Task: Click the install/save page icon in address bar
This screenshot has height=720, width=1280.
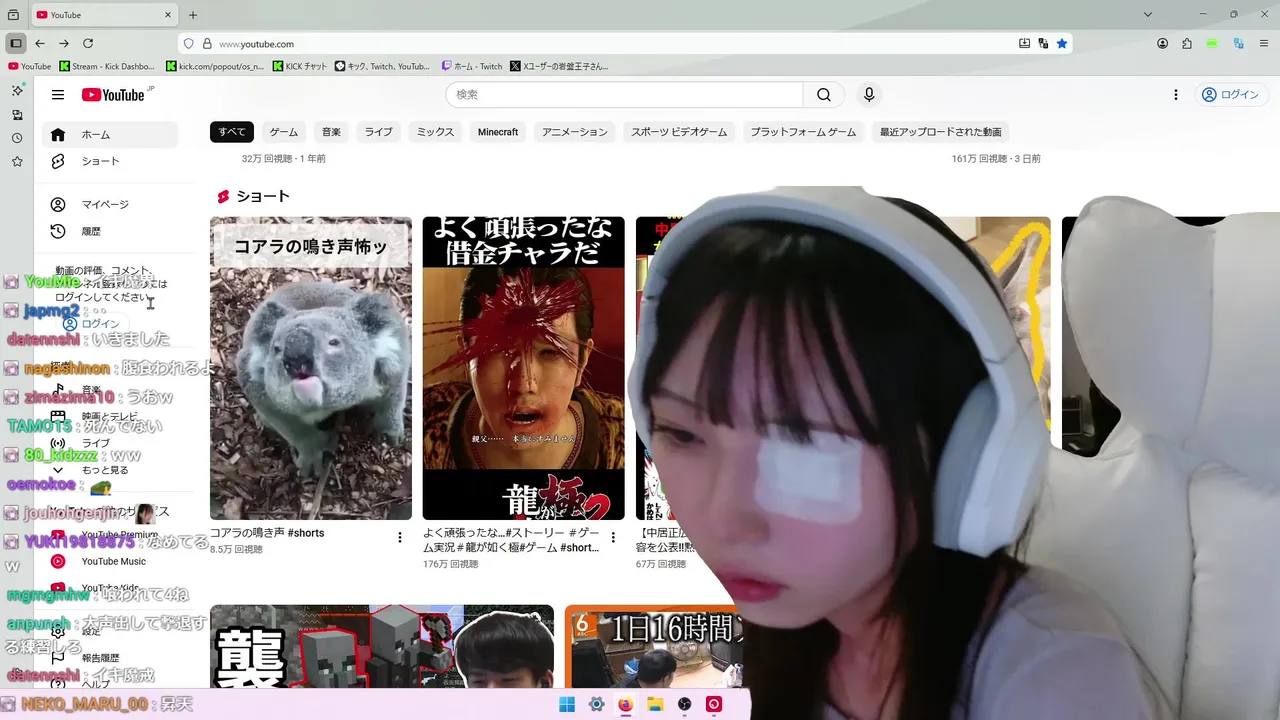Action: pyautogui.click(x=1024, y=44)
